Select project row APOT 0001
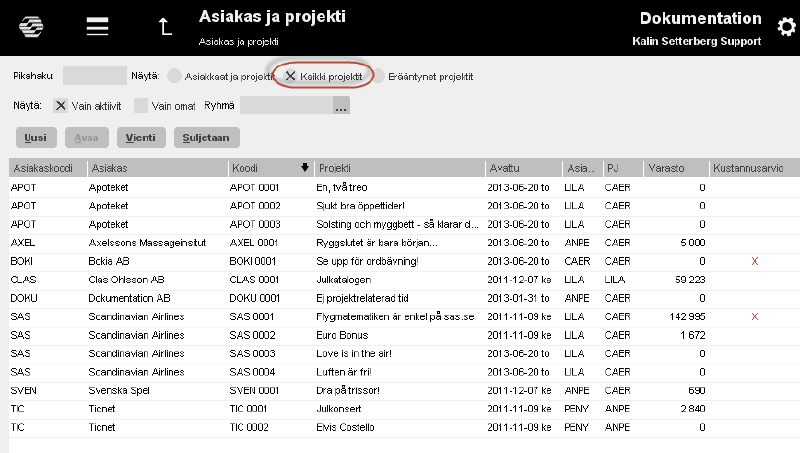This screenshot has height=453, width=800. pyautogui.click(x=404, y=187)
